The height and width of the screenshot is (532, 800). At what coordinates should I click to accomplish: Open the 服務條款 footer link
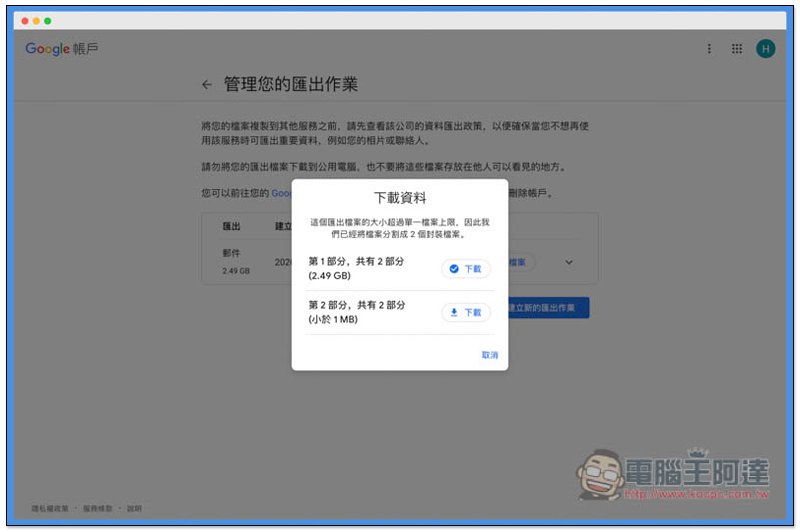(98, 509)
